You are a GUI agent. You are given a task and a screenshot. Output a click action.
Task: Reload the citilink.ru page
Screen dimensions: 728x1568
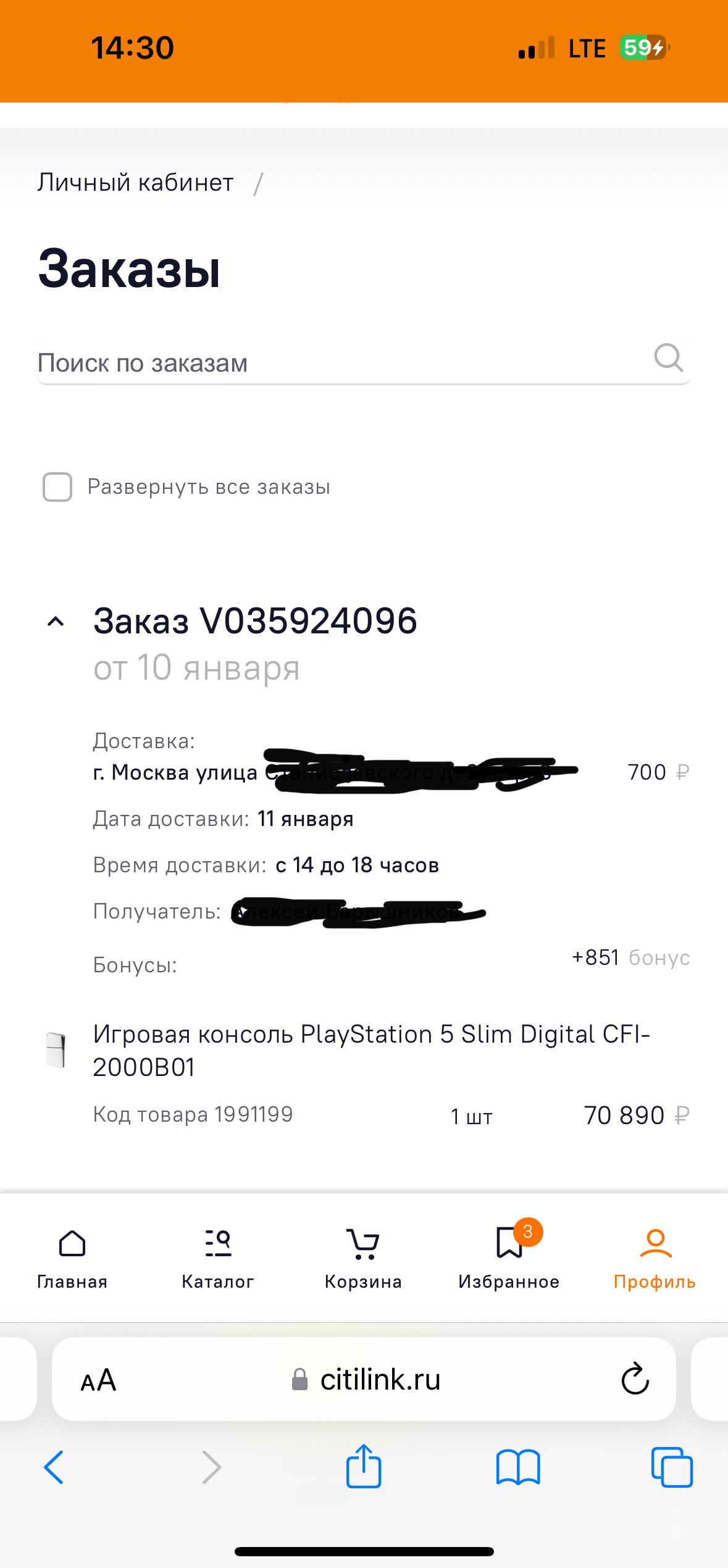pyautogui.click(x=635, y=1378)
